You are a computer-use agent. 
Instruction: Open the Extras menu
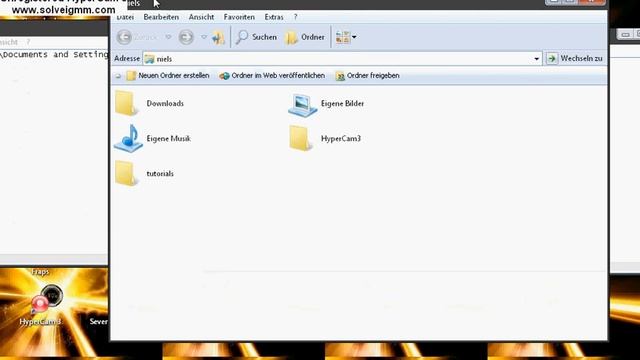[x=274, y=17]
